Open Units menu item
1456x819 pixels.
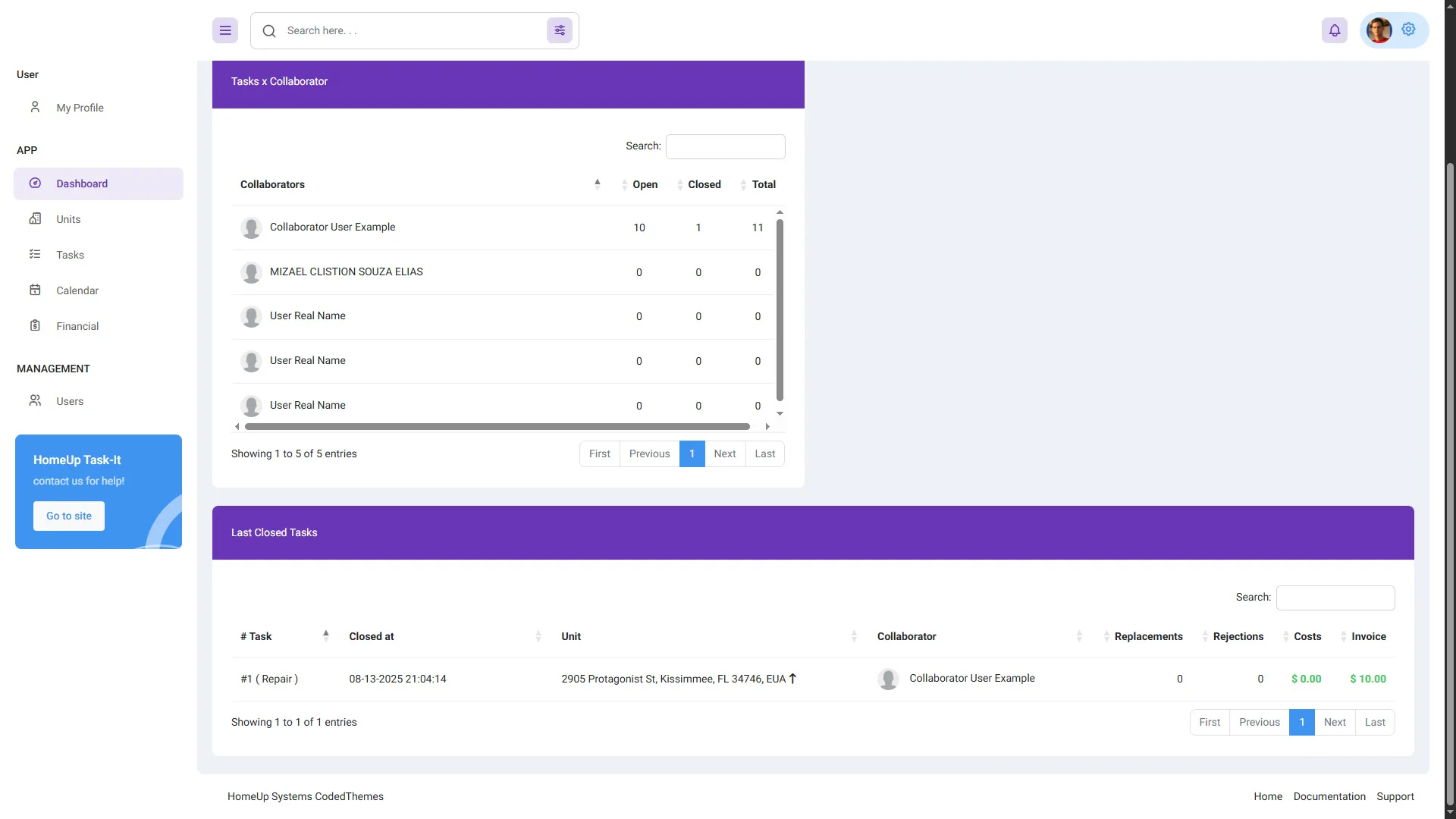99,219
